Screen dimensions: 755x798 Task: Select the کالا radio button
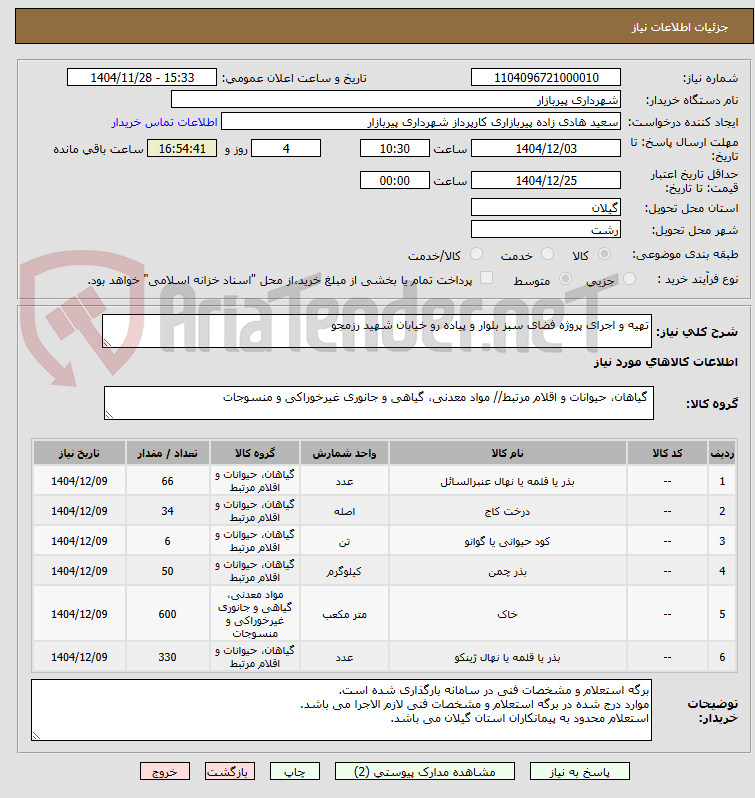click(604, 254)
